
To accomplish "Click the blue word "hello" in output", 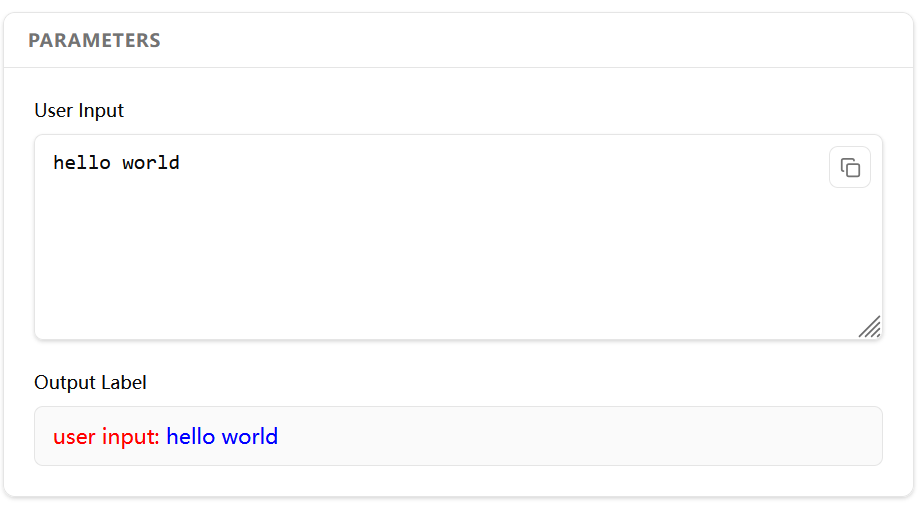I will [x=191, y=437].
